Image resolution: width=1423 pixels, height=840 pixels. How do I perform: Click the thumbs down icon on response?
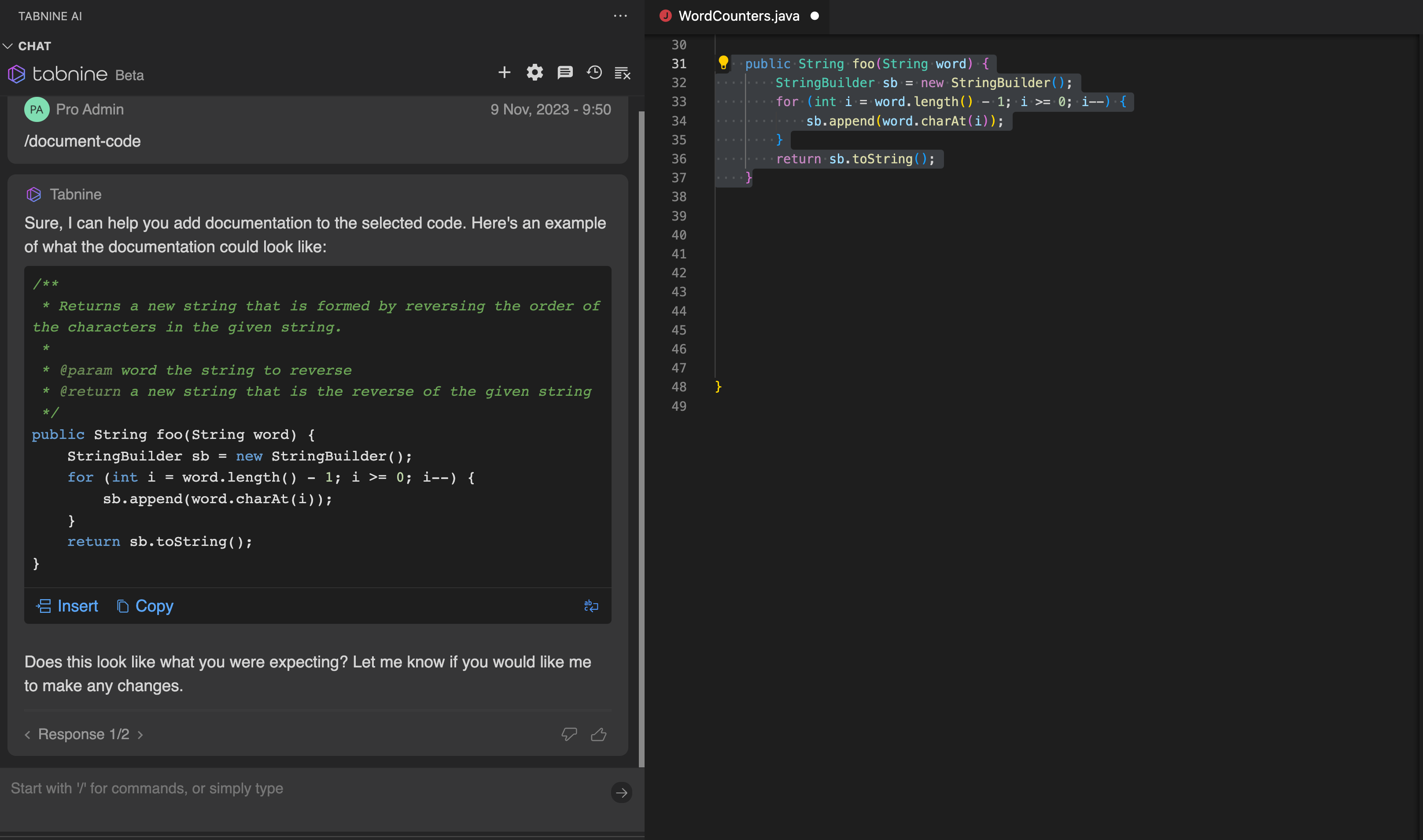[x=569, y=734]
